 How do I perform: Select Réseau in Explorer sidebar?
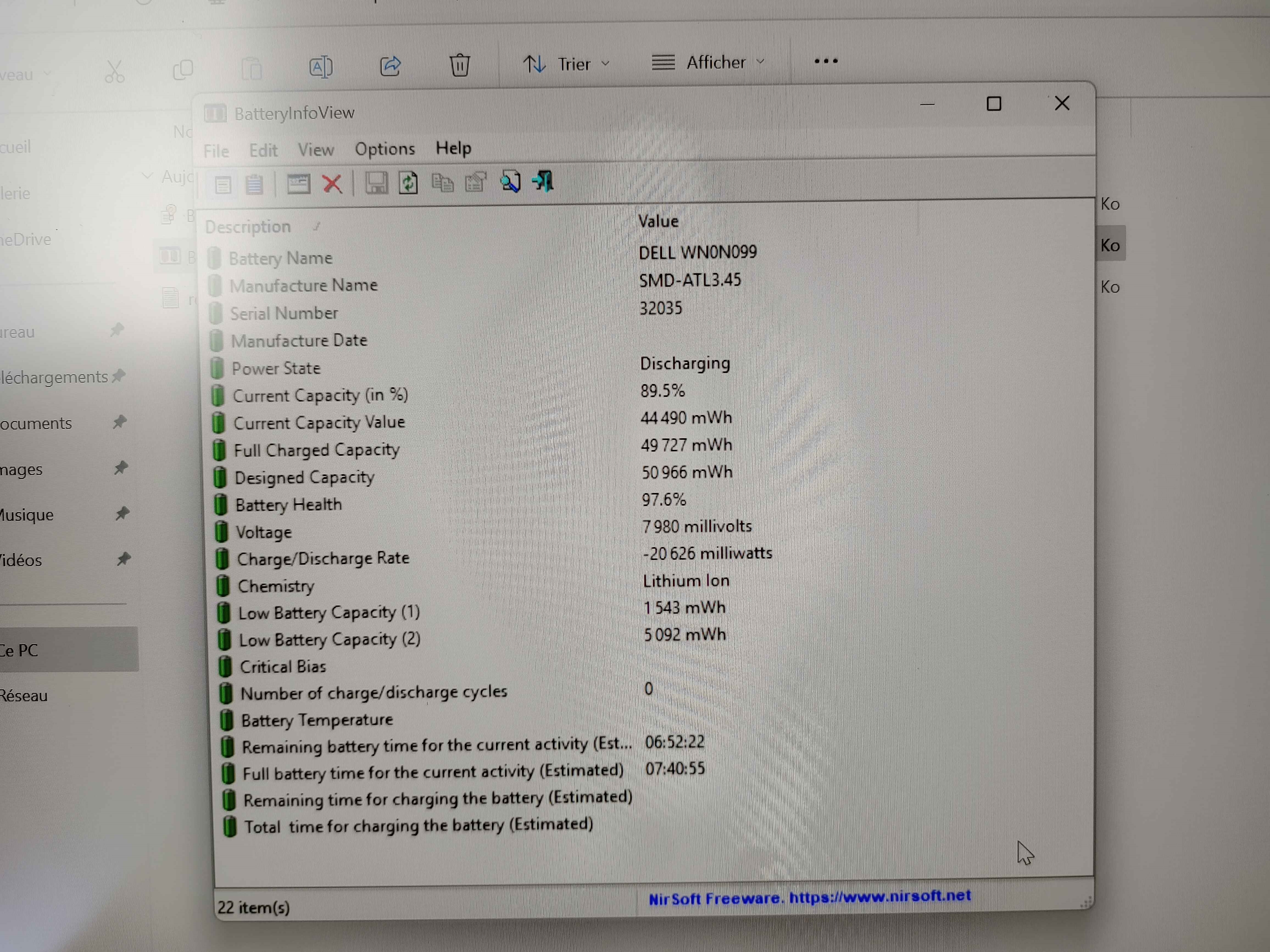point(24,696)
